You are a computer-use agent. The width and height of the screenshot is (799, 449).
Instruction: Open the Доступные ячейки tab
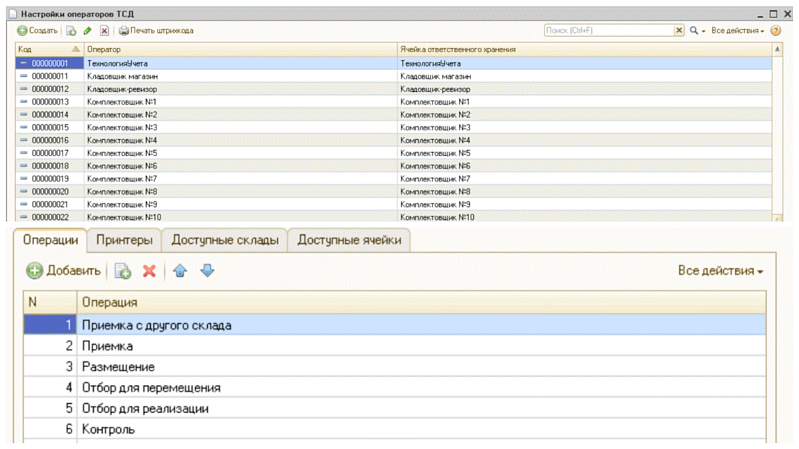point(350,240)
